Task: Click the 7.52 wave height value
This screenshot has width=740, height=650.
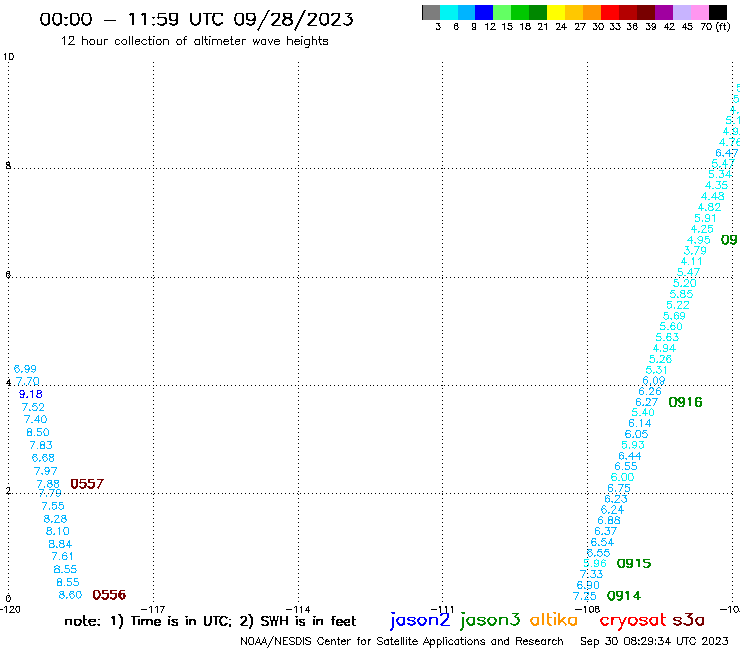Action: pos(33,407)
